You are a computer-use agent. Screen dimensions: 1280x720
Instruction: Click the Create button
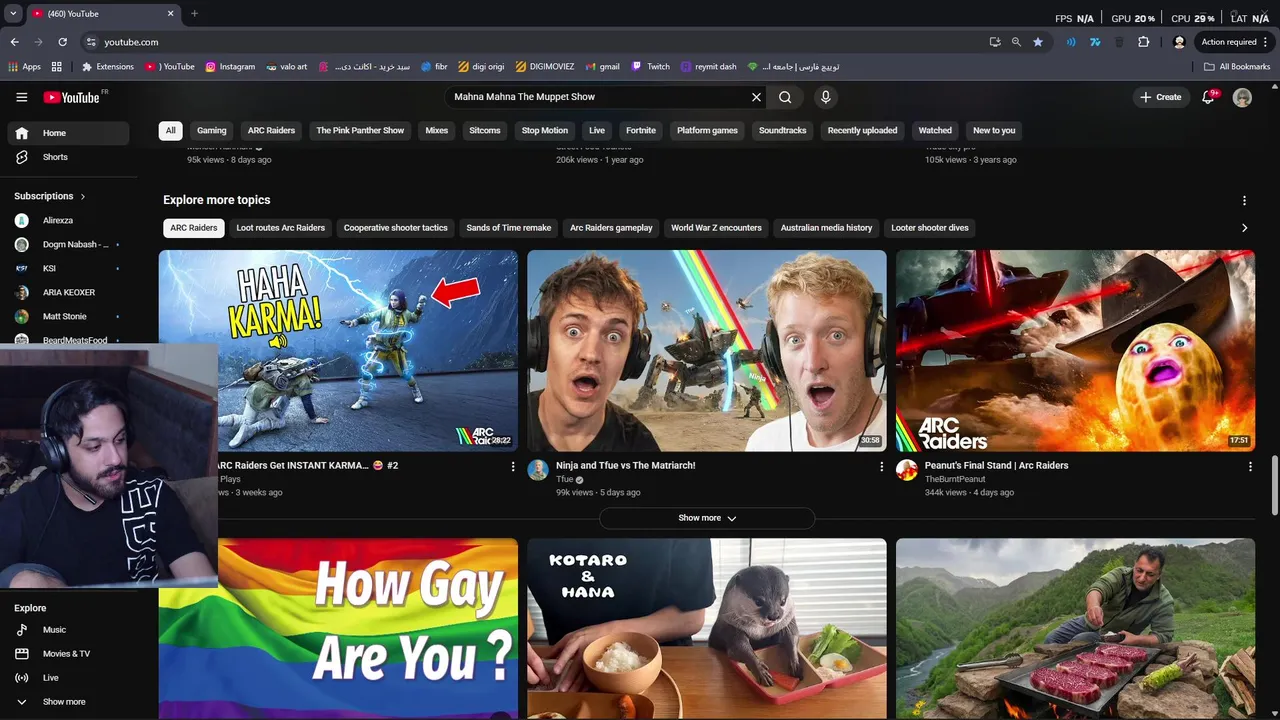point(1161,97)
